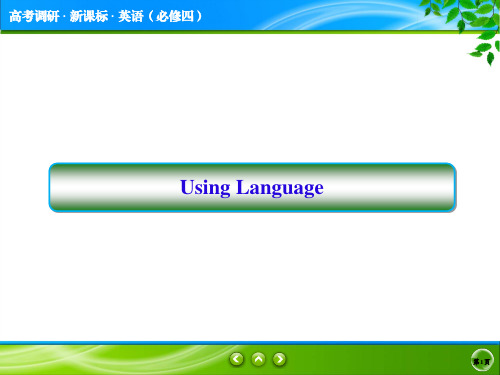Click the green gradient edge of the title banner
500x375 pixels.
[252, 206]
